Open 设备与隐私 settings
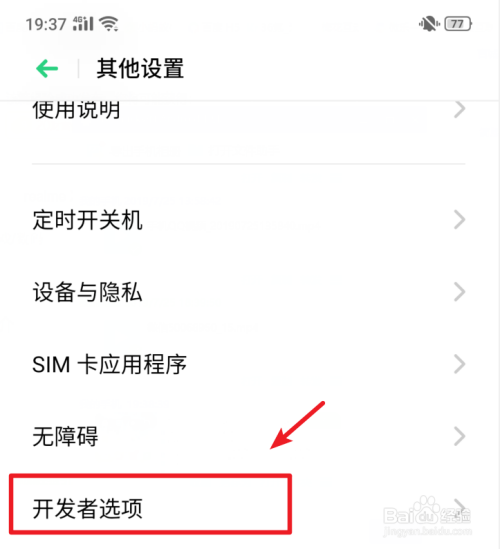Screen dimensions: 500x549 [250, 292]
